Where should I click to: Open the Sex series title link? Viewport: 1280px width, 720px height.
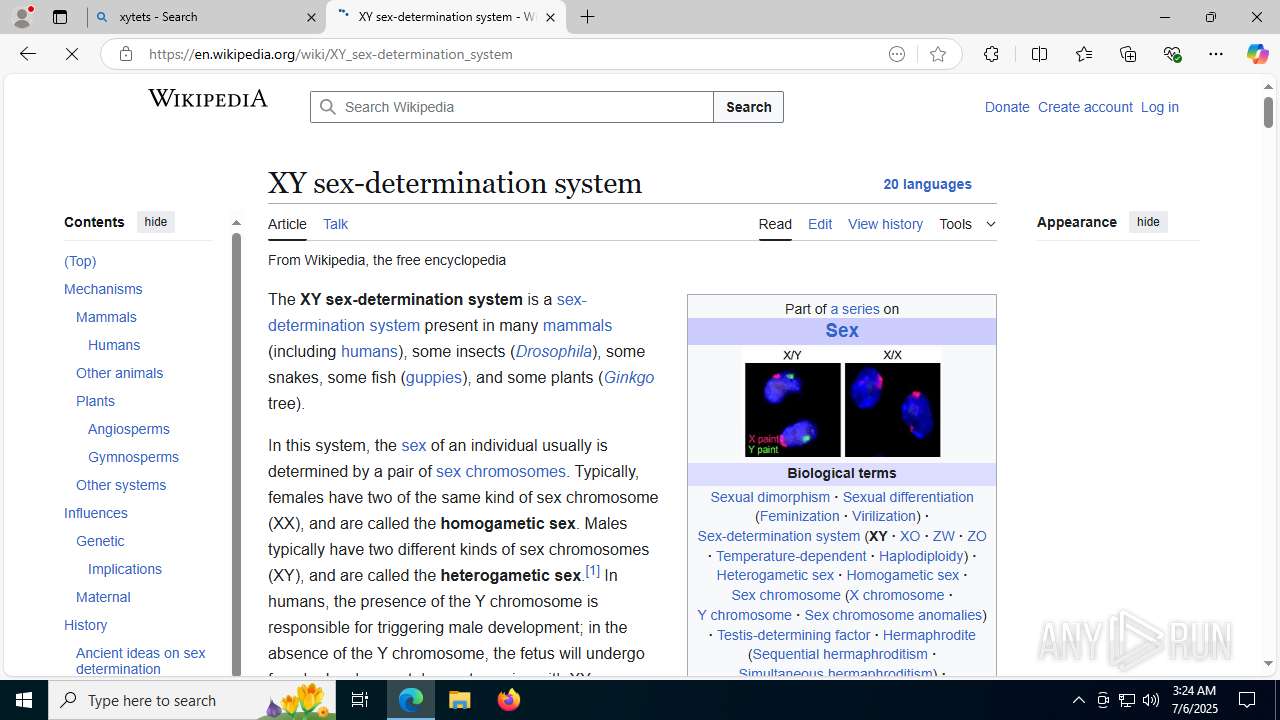[842, 331]
